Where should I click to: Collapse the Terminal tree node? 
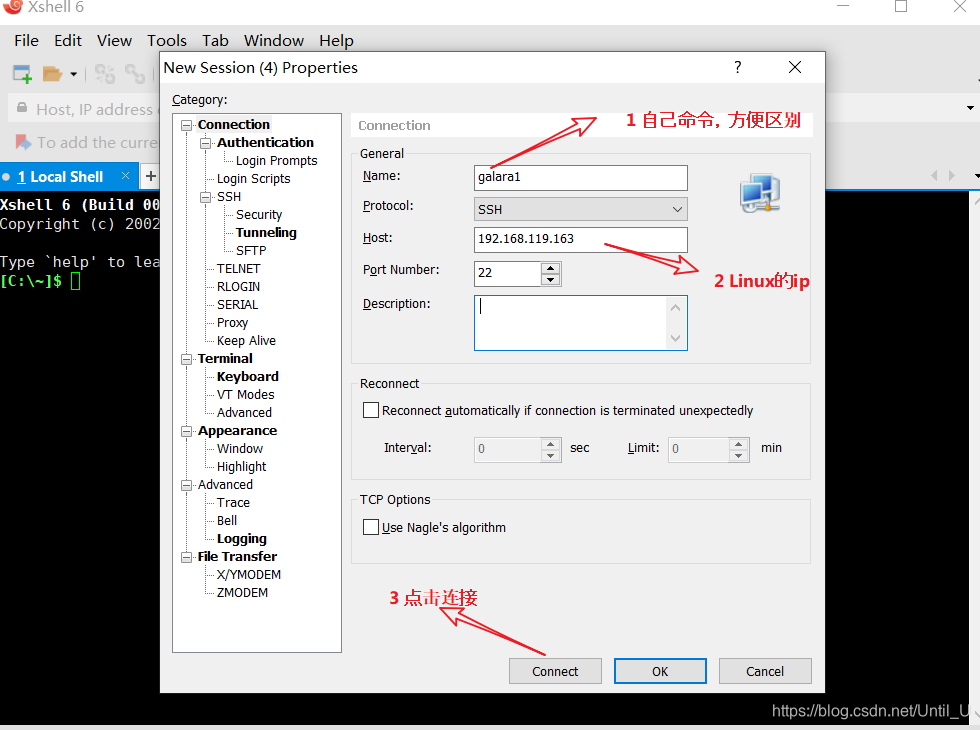click(186, 359)
